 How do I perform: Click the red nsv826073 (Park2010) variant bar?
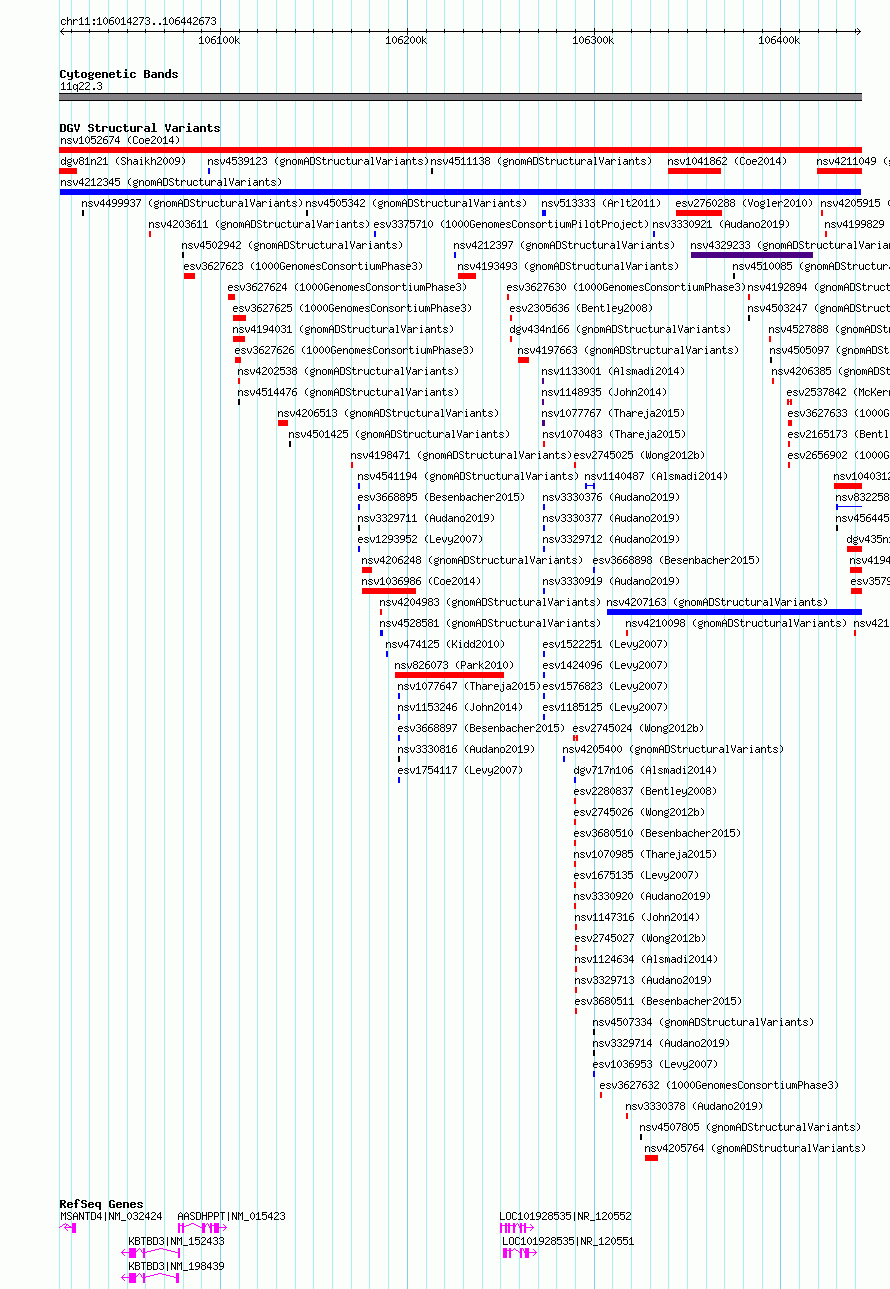point(449,675)
